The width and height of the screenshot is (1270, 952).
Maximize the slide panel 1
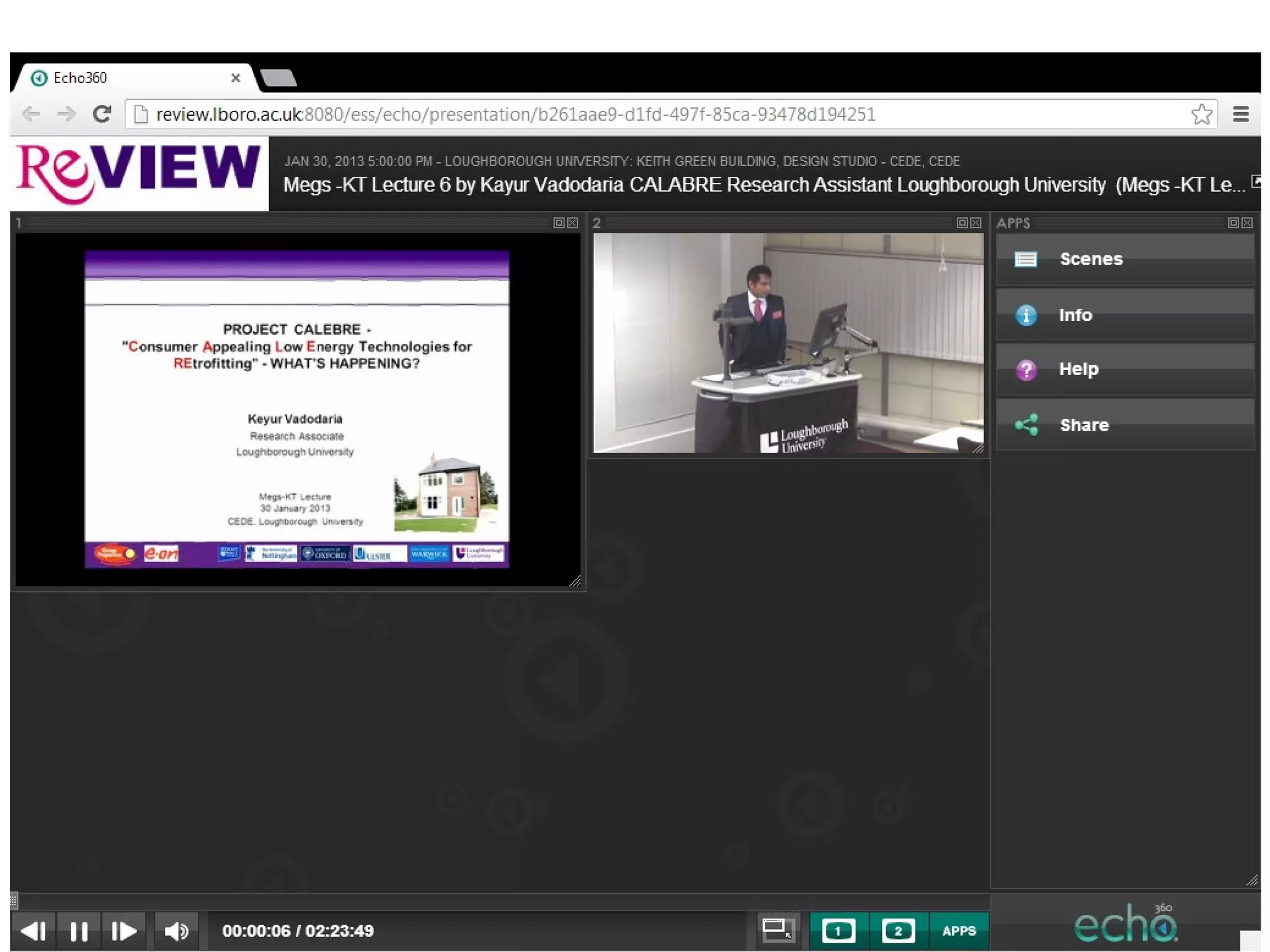(559, 223)
